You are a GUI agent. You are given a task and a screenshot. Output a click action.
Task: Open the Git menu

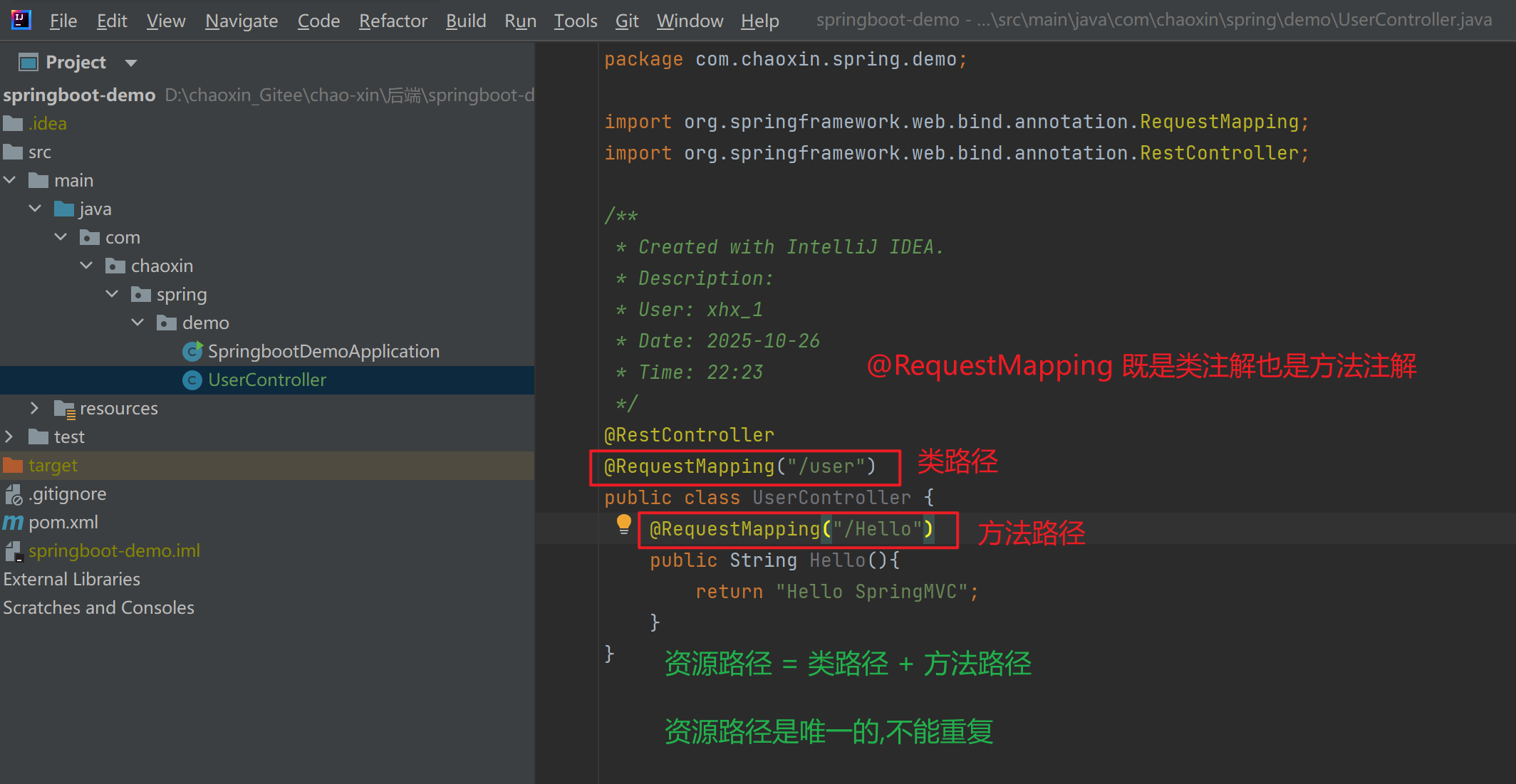point(626,21)
